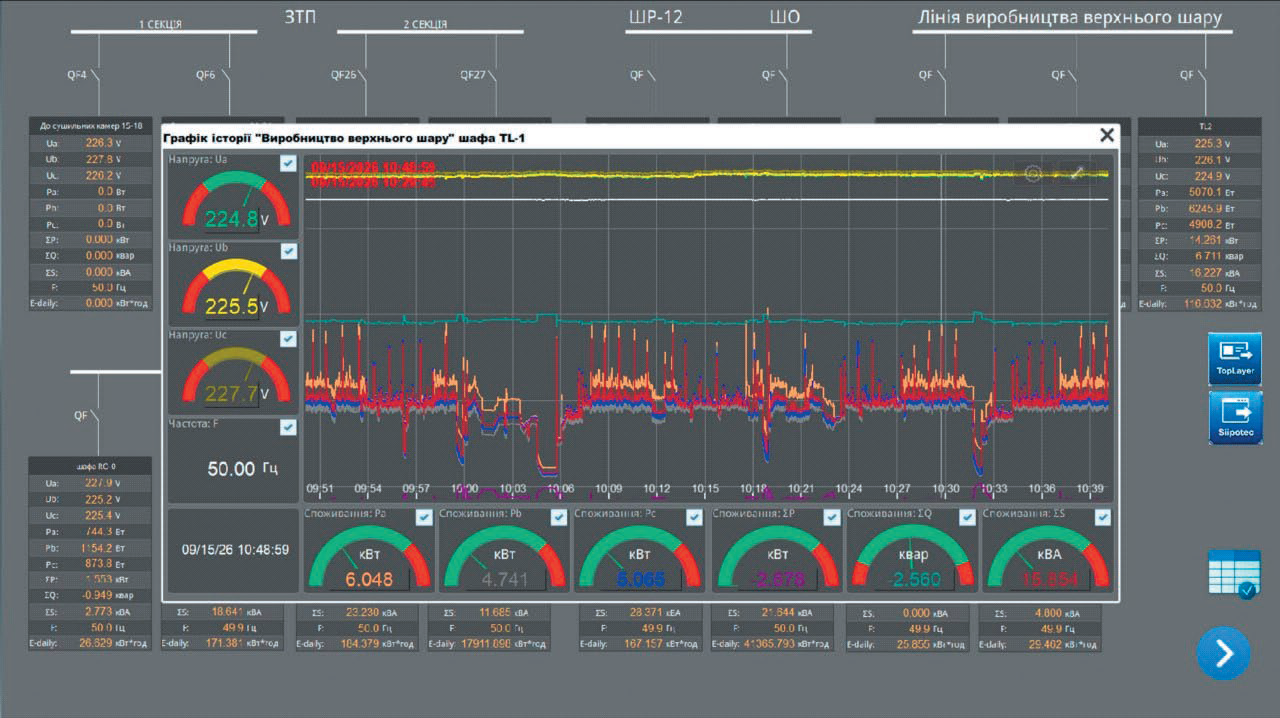Toggle the Споживання: ΣS checkbox
Image resolution: width=1280 pixels, height=718 pixels.
pyautogui.click(x=1102, y=517)
